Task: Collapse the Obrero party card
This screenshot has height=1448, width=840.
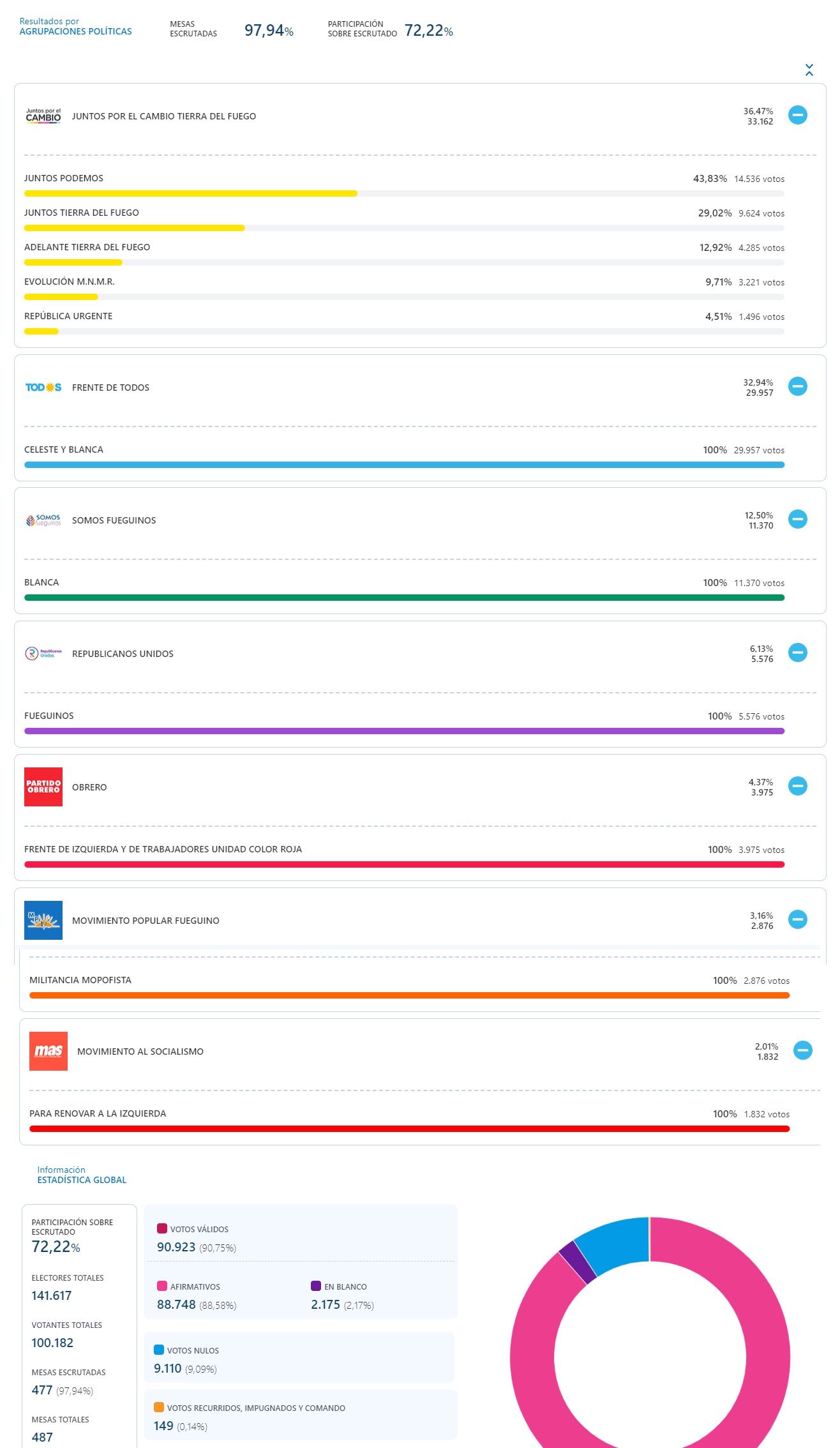Action: coord(797,786)
